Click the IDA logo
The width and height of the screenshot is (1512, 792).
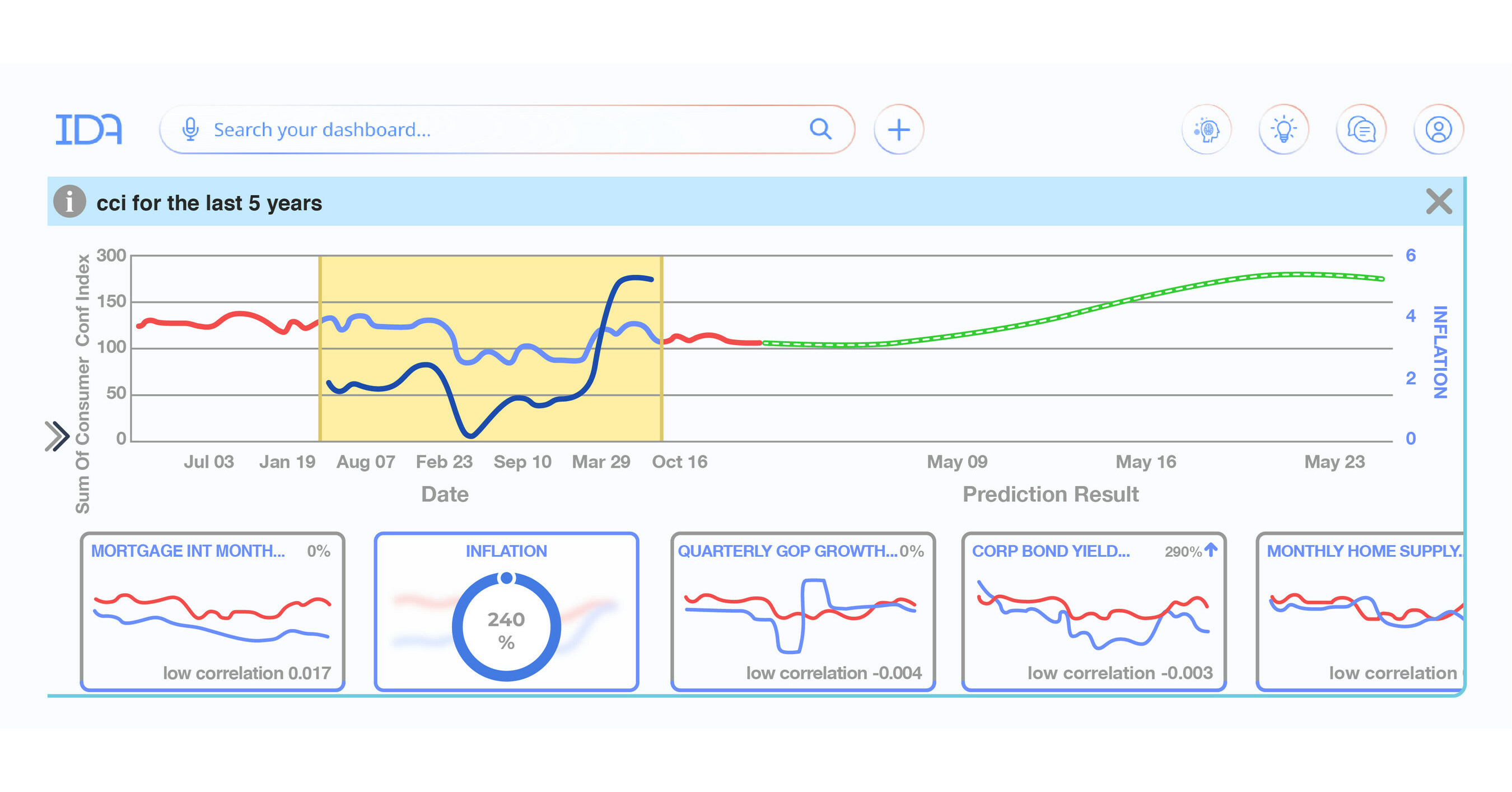coord(88,129)
